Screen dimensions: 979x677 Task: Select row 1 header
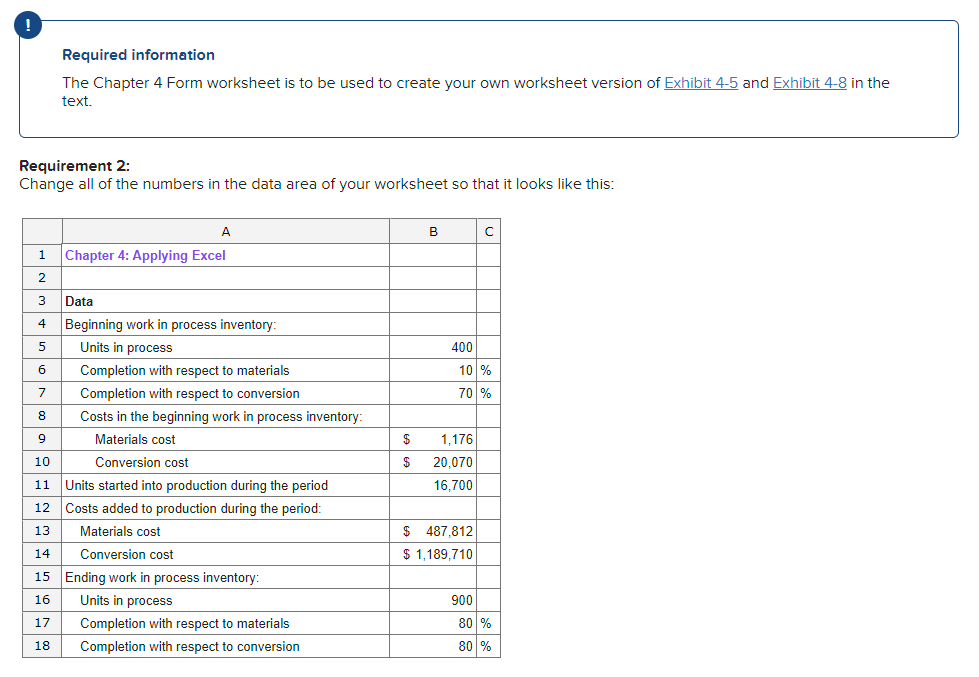pyautogui.click(x=41, y=255)
